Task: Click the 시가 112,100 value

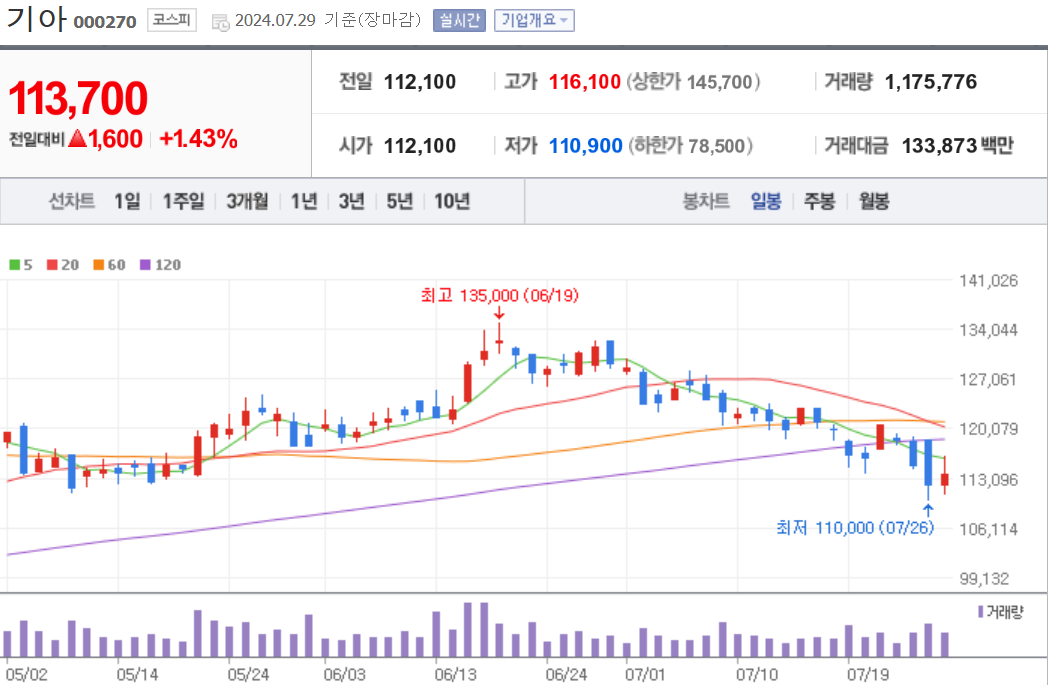Action: click(x=420, y=146)
